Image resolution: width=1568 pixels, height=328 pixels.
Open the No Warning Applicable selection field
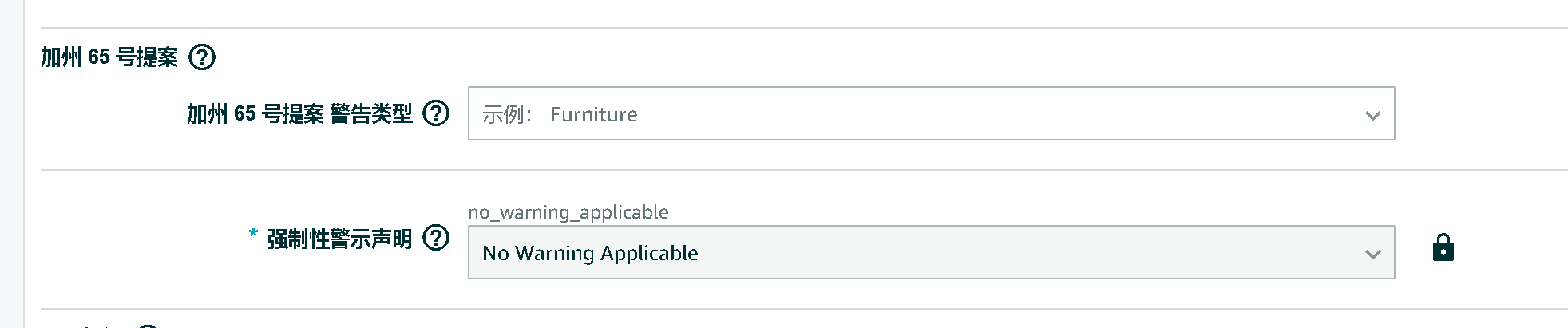(x=932, y=252)
